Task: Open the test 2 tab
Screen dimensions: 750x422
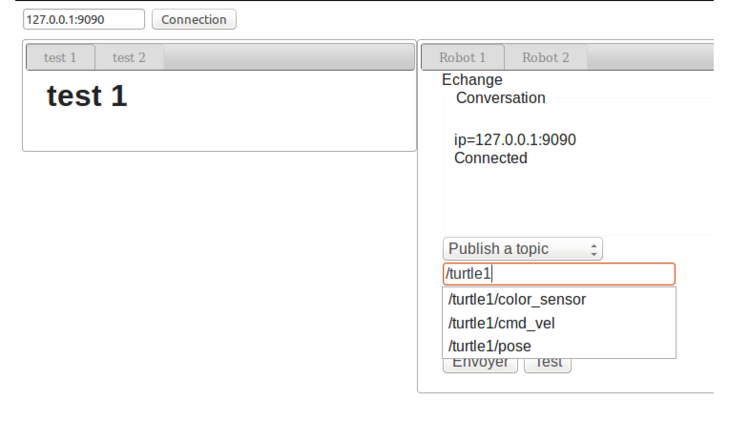Action: point(129,57)
